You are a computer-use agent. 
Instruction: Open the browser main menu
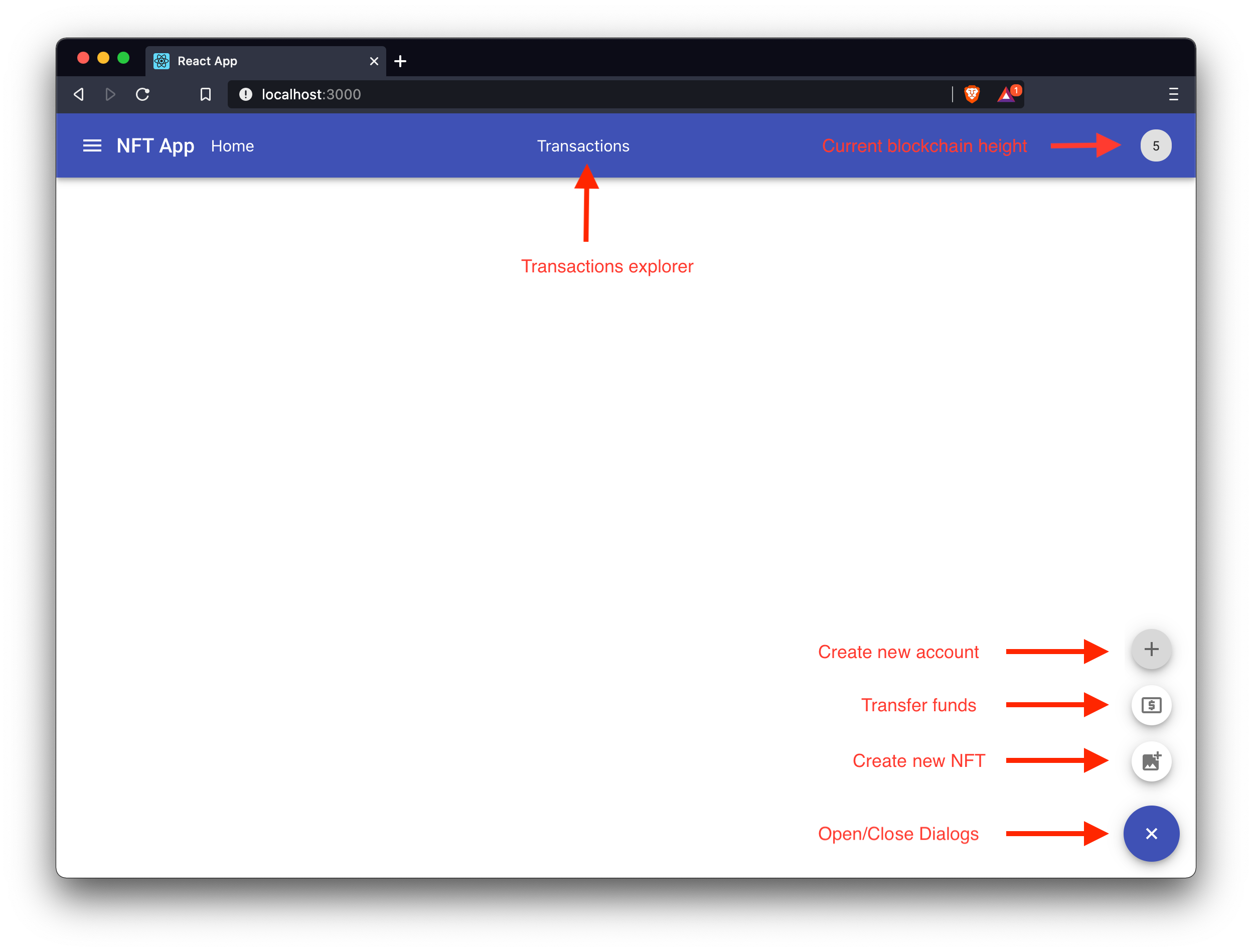(1173, 94)
